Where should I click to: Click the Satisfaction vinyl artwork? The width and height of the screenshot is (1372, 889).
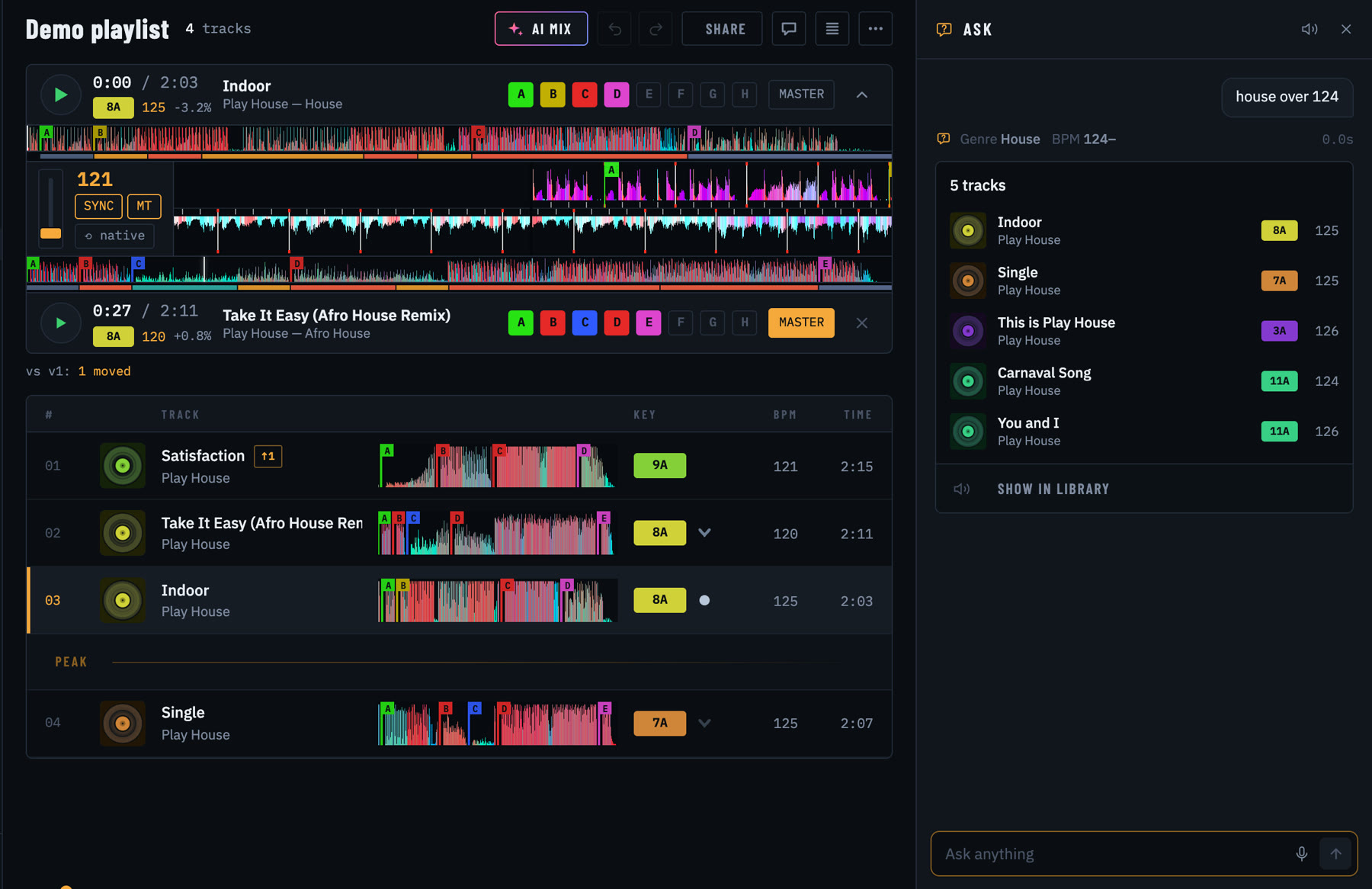pos(123,466)
